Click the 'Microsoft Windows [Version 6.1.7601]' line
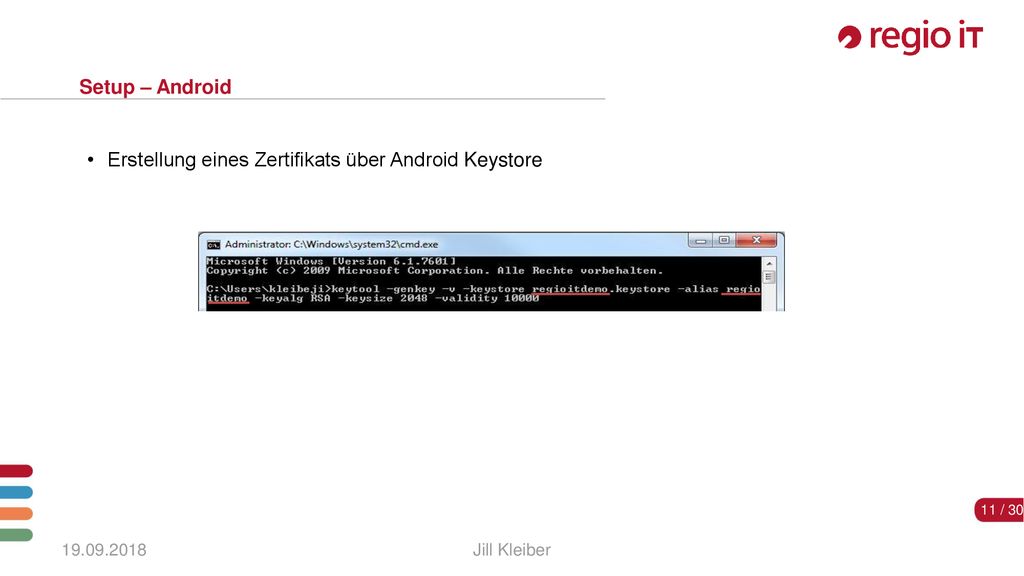The width and height of the screenshot is (1024, 576). 331,261
